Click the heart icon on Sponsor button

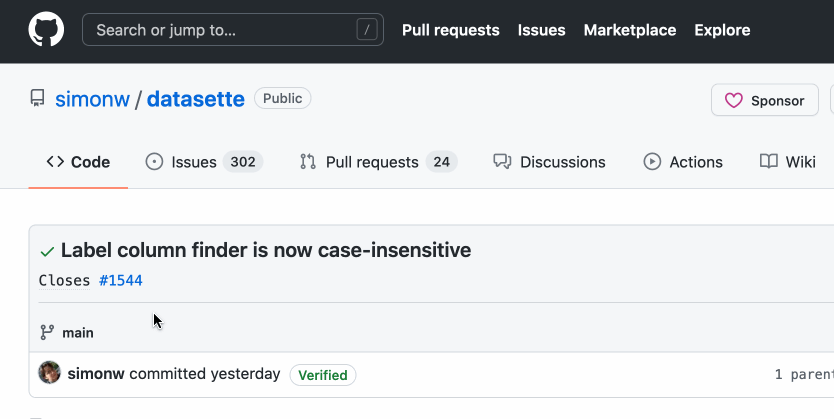733,100
